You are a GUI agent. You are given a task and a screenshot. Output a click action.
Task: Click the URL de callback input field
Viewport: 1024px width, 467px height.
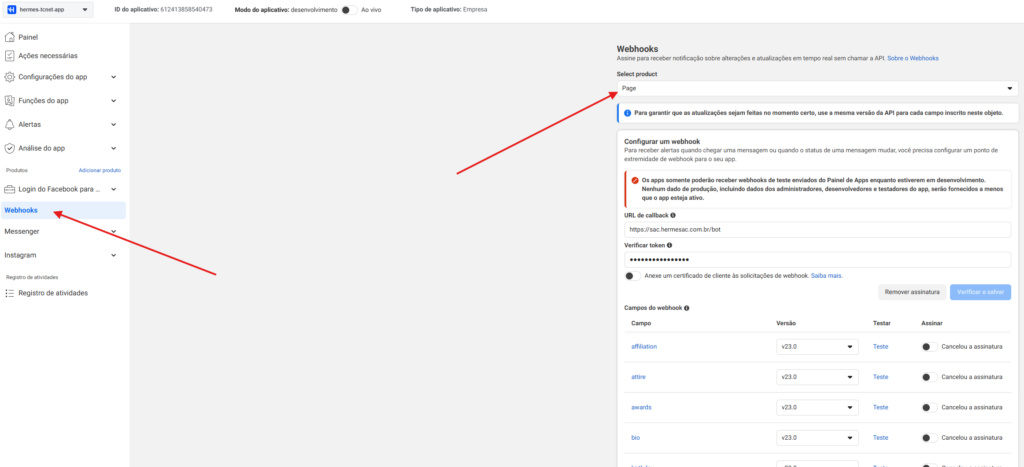click(817, 230)
